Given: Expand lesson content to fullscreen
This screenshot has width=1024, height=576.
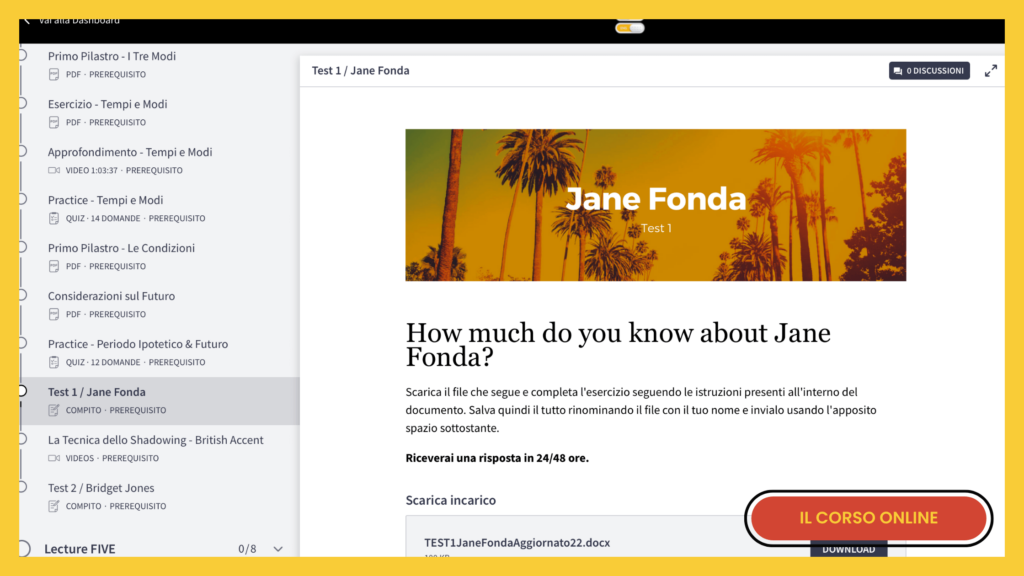Looking at the screenshot, I should [x=991, y=71].
